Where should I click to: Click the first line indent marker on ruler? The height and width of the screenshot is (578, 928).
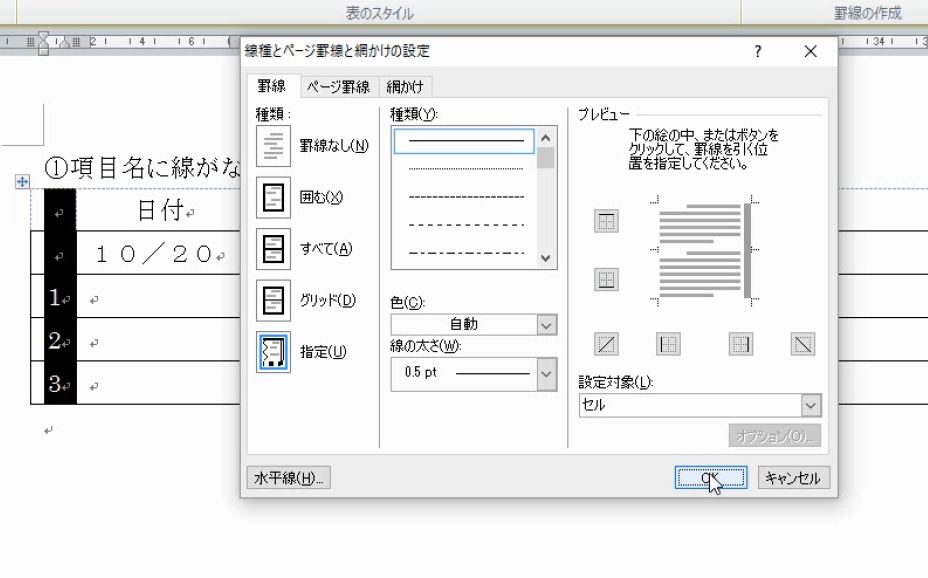tap(43, 35)
